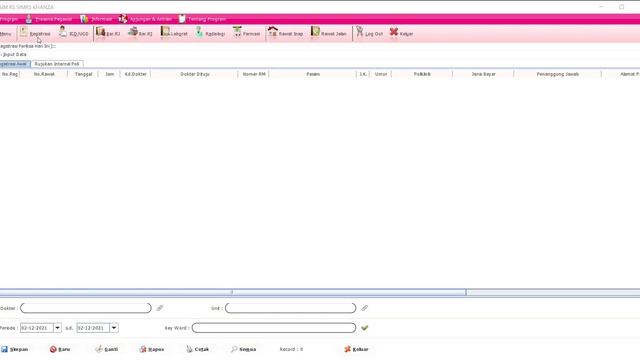Open the Farmasi module

click(247, 33)
